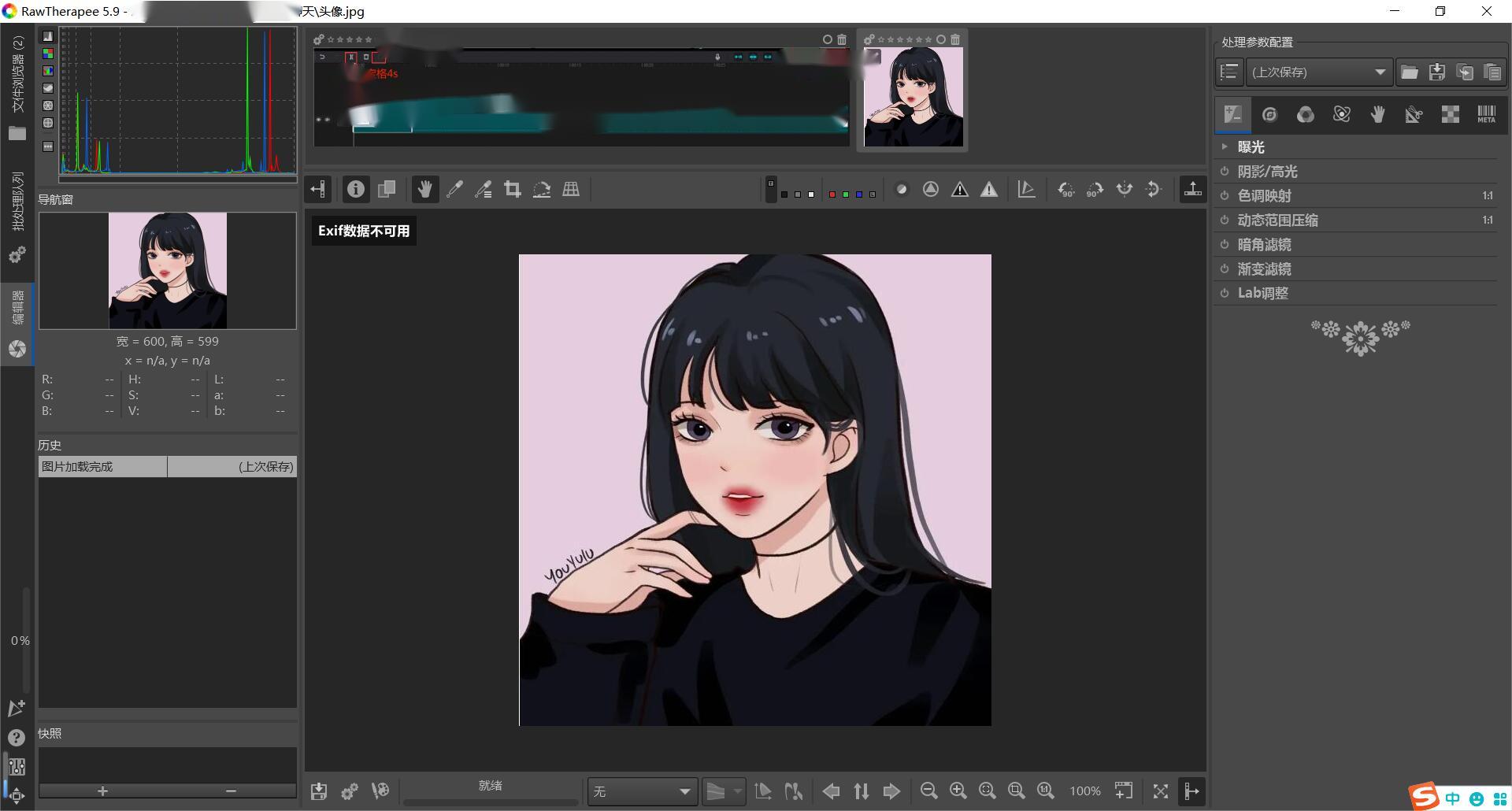Screen dimensions: 1512x811
Task: Fit whole image to screen
Action: [x=988, y=791]
